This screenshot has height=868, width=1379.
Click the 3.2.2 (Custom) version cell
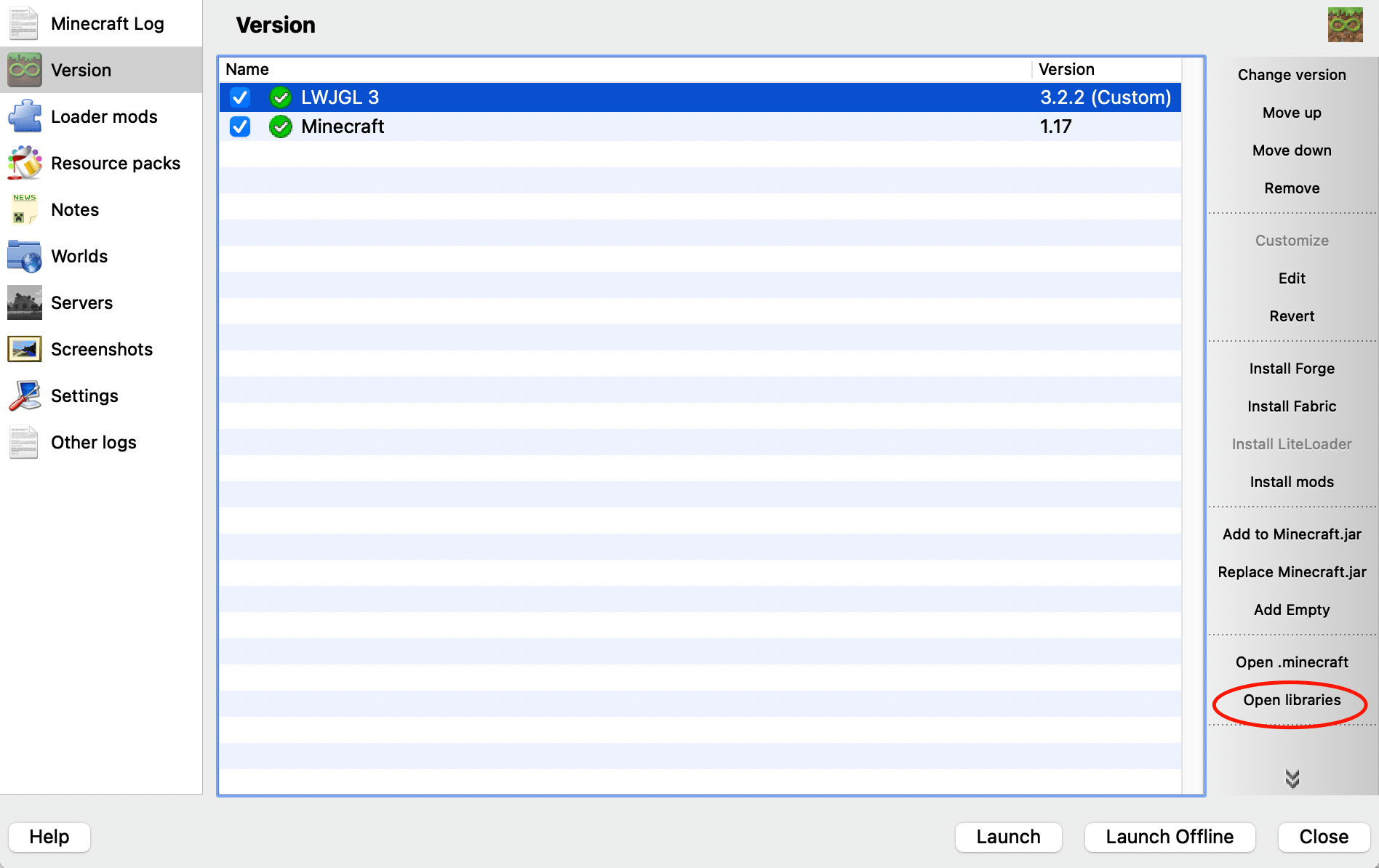click(x=1106, y=97)
